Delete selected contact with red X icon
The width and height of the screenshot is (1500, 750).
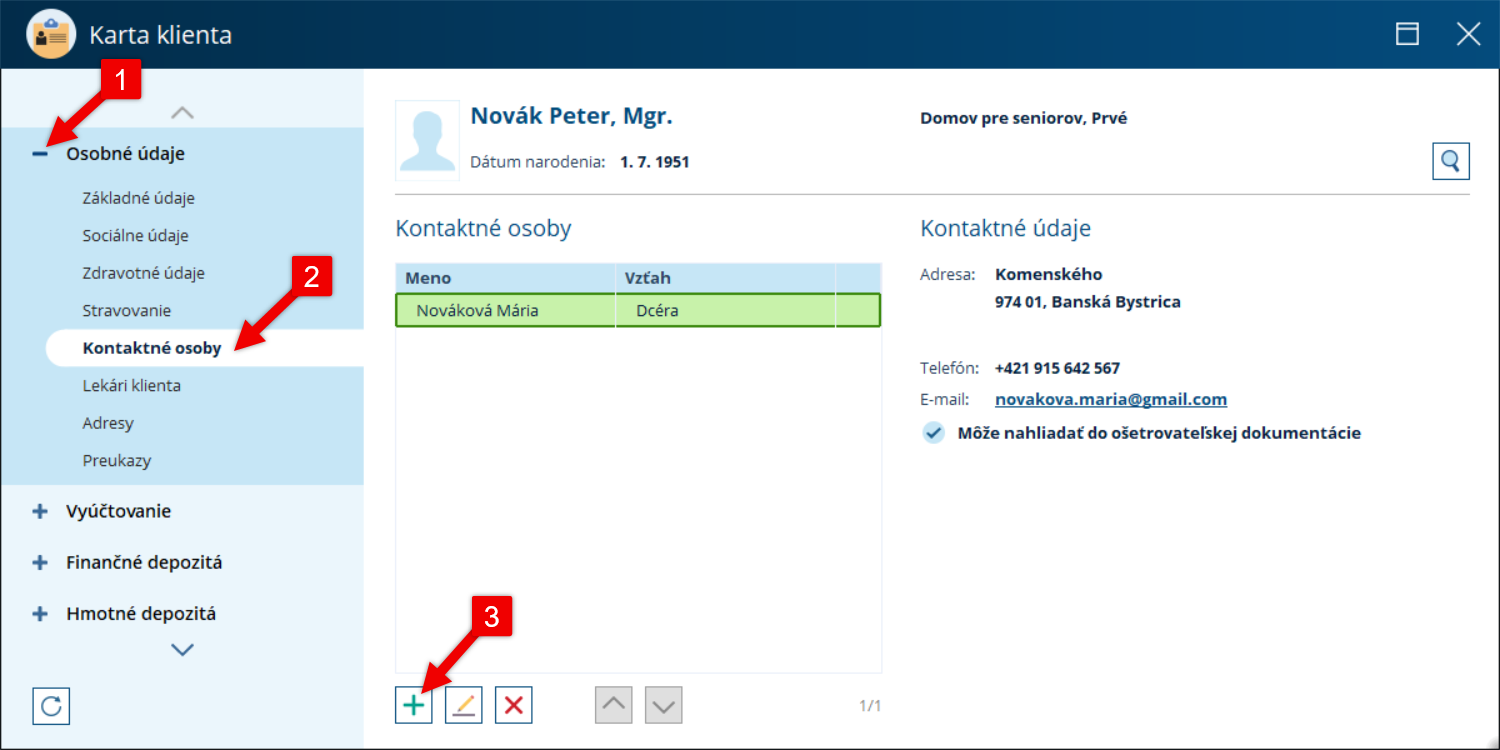click(514, 705)
